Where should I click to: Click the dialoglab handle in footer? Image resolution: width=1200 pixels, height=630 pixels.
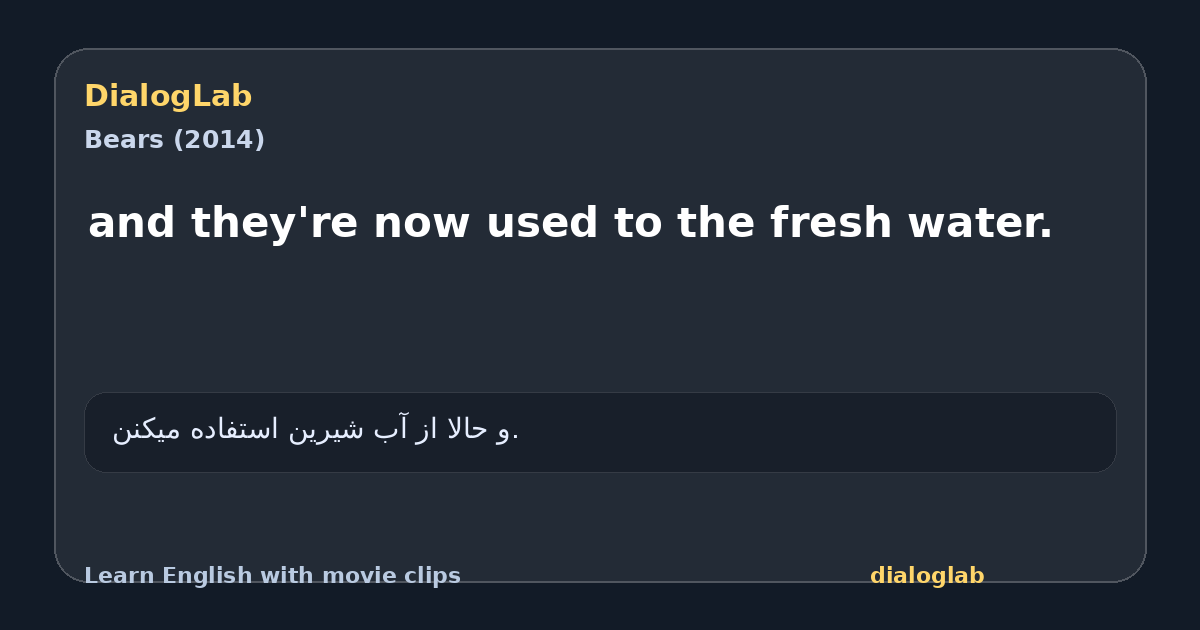tap(927, 576)
